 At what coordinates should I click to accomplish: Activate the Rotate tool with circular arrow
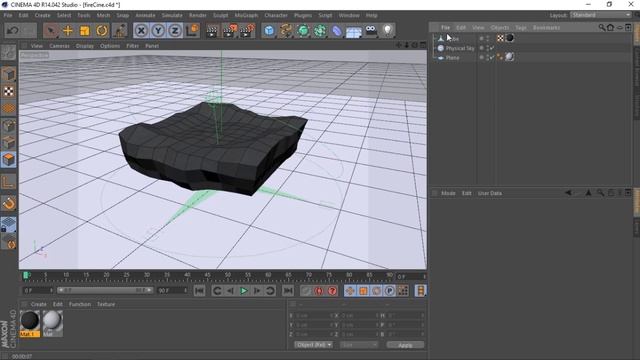[x=102, y=31]
